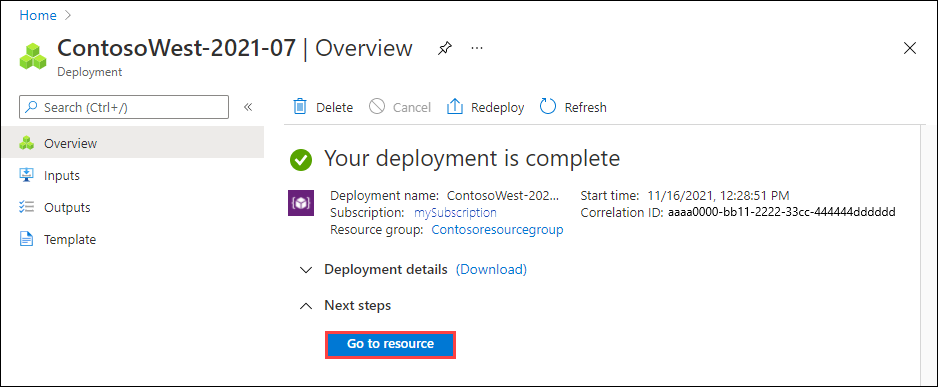
Task: Click the circular Refresh icon
Action: tap(548, 107)
